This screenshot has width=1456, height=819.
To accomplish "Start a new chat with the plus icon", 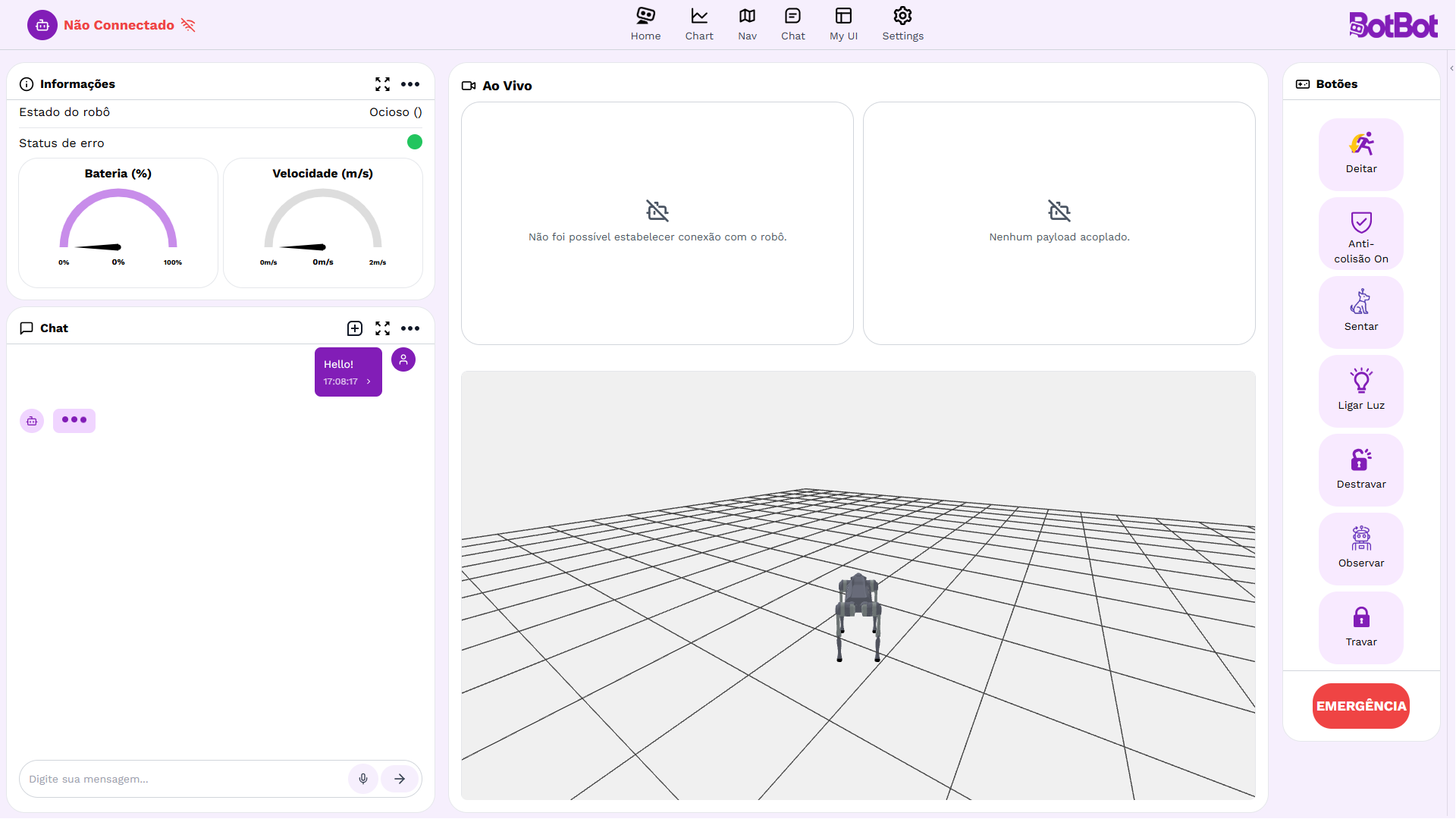I will pos(354,328).
